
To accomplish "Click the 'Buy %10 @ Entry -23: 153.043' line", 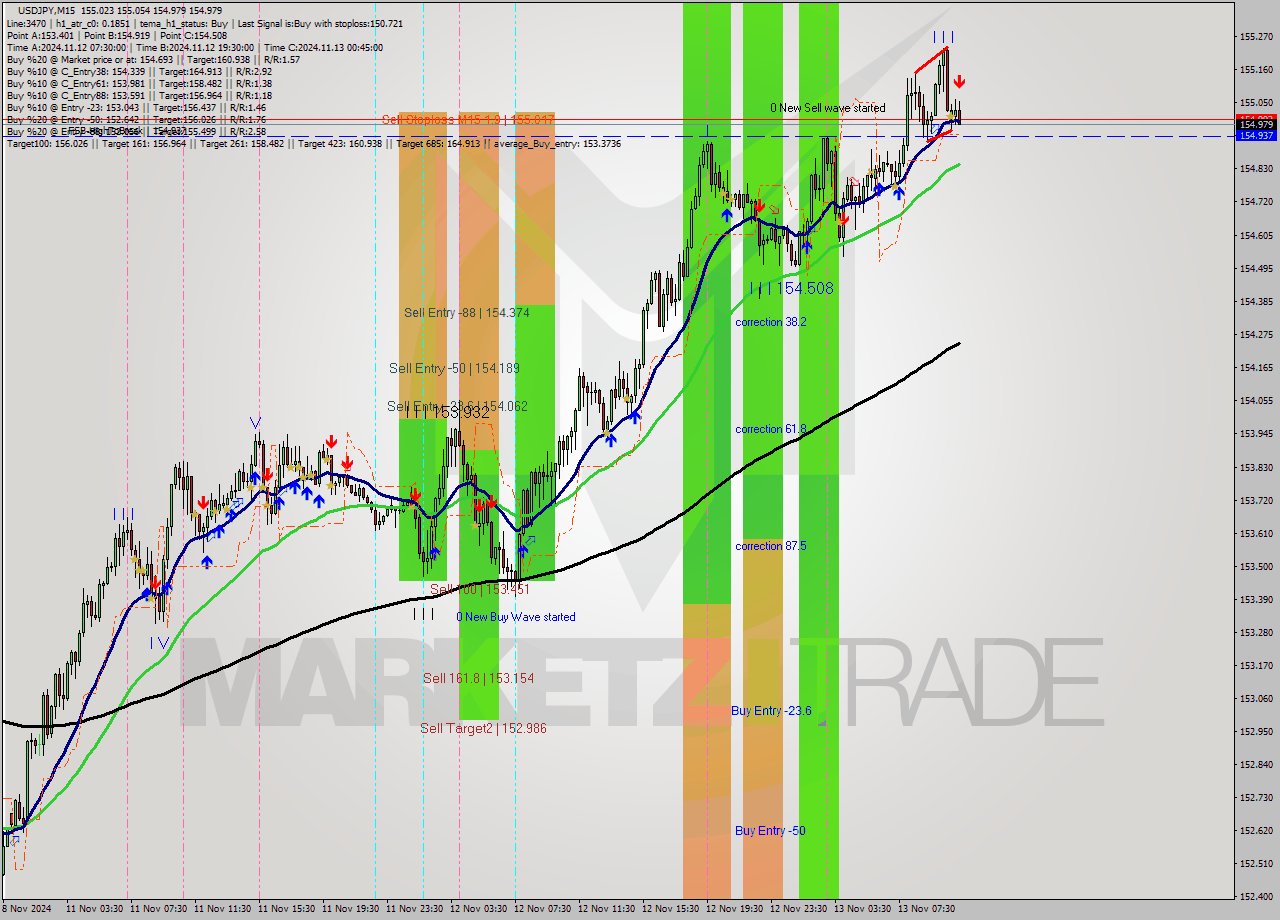I will [73, 107].
